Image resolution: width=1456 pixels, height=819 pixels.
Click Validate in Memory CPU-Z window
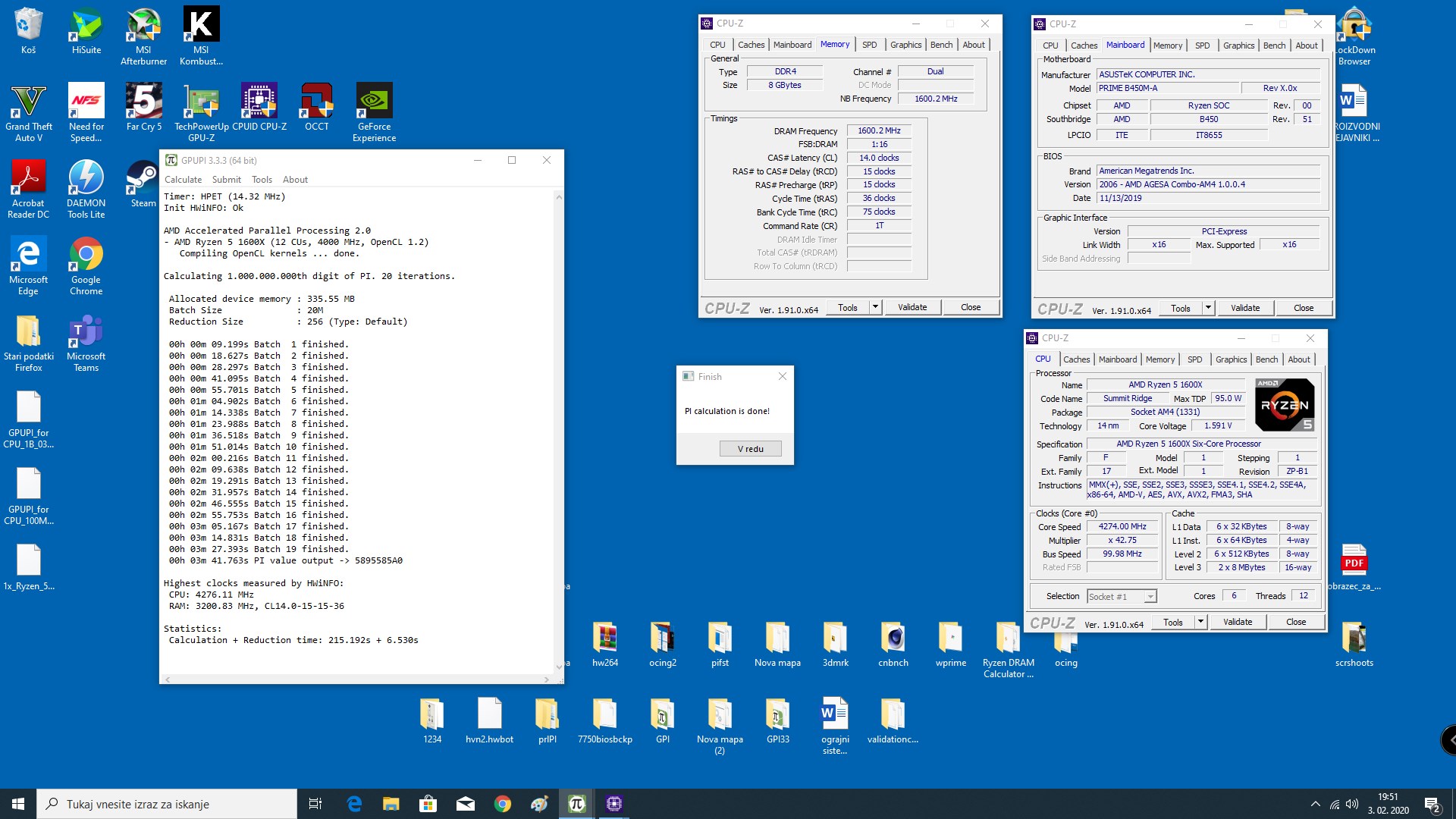click(912, 307)
